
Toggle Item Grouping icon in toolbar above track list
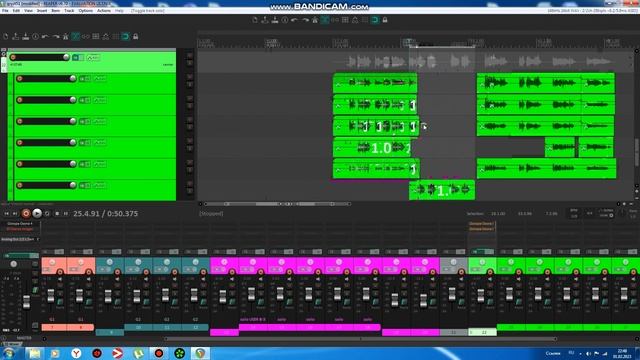coord(85,37)
